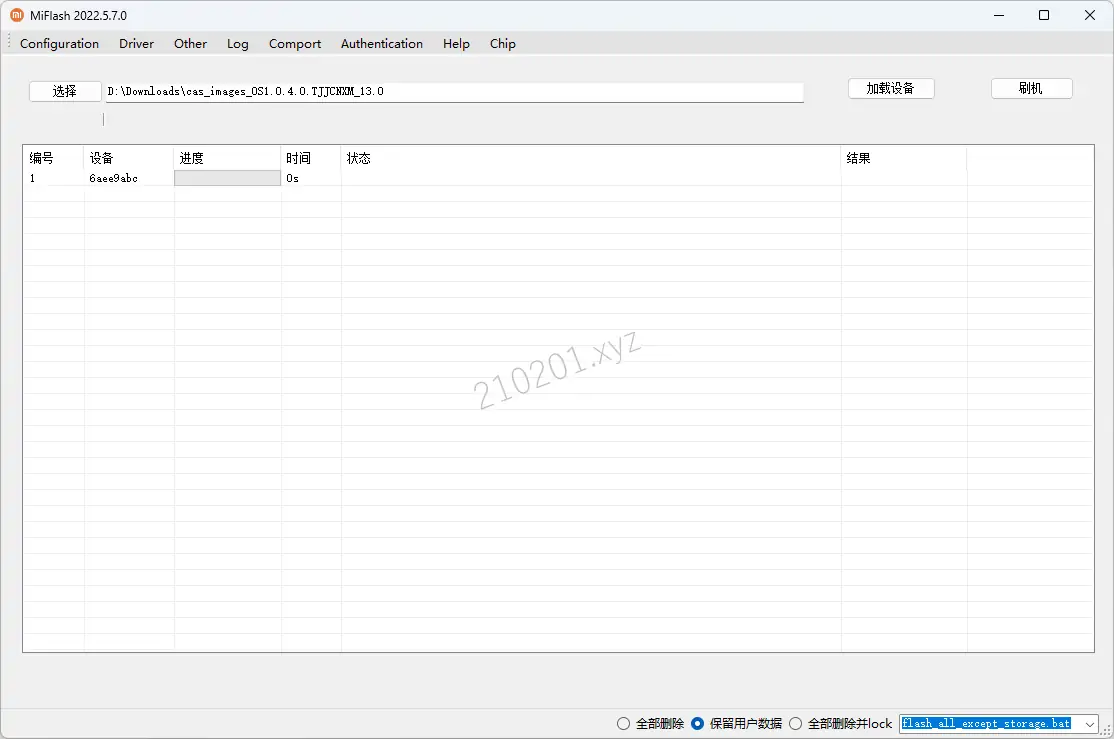Click the 编号 column header
The width and height of the screenshot is (1114, 739).
(x=53, y=158)
